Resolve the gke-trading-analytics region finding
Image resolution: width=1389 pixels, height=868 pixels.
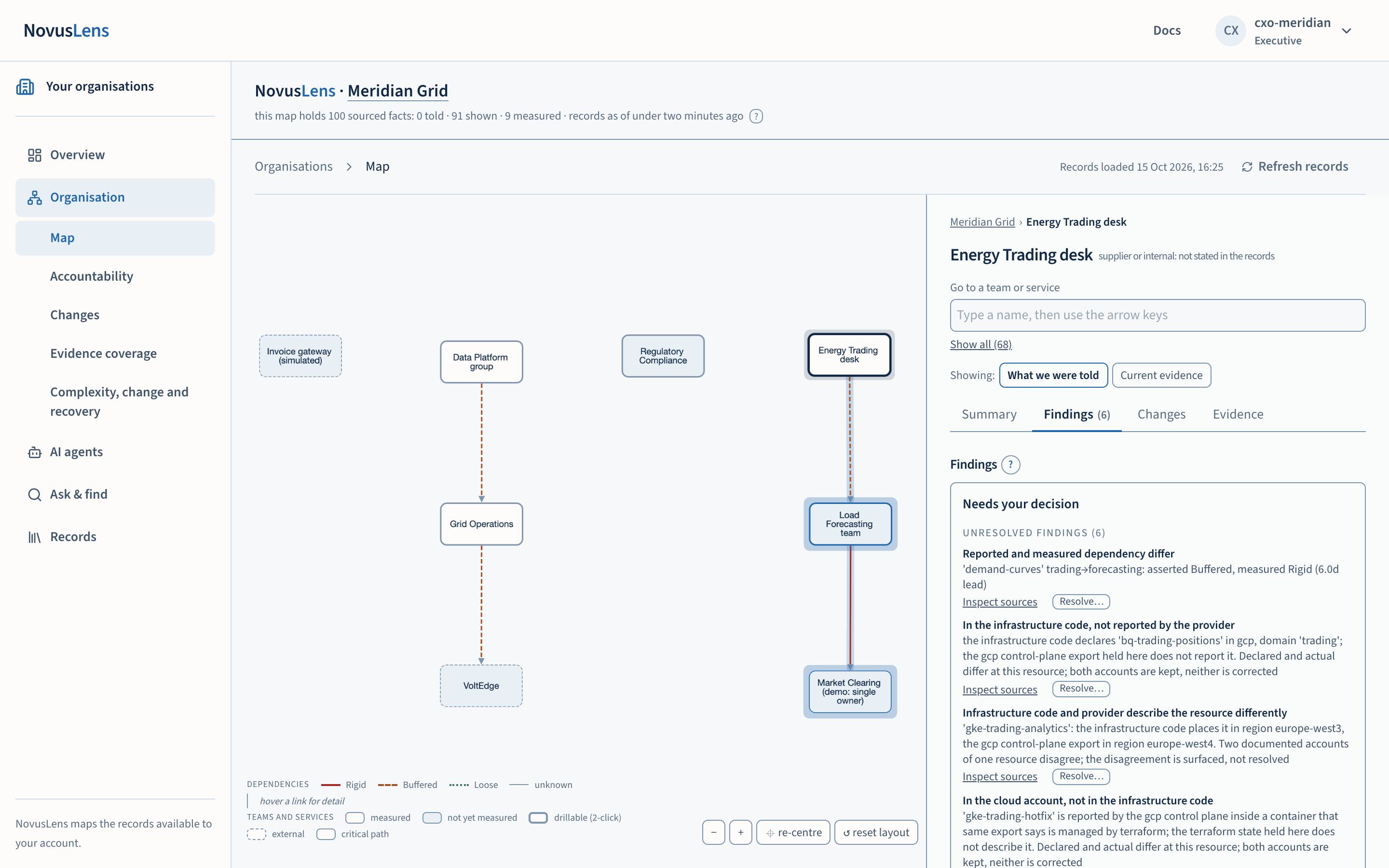coord(1081,776)
